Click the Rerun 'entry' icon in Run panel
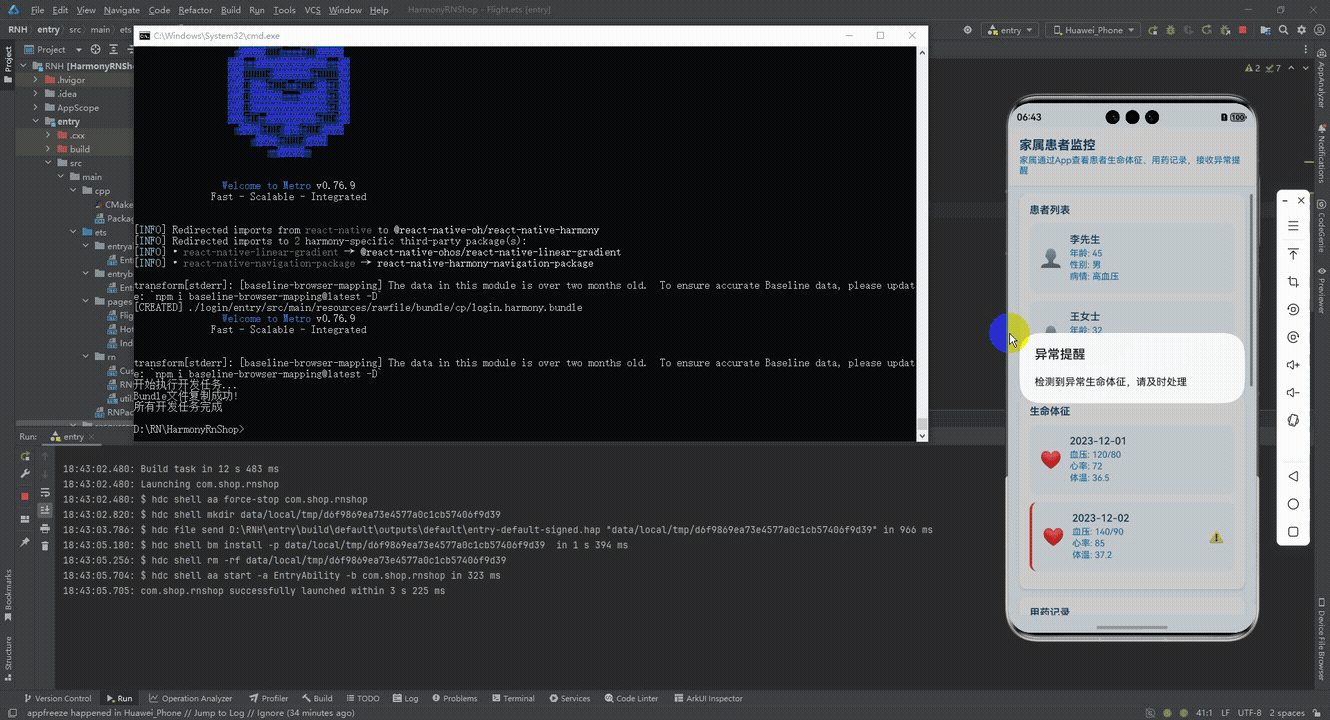The height and width of the screenshot is (720, 1330). (25, 457)
